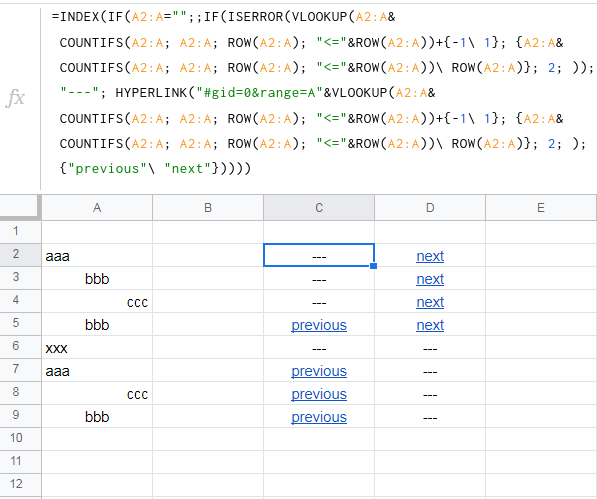Select column A header
Viewport: 597px width, 499px height.
tap(97, 208)
